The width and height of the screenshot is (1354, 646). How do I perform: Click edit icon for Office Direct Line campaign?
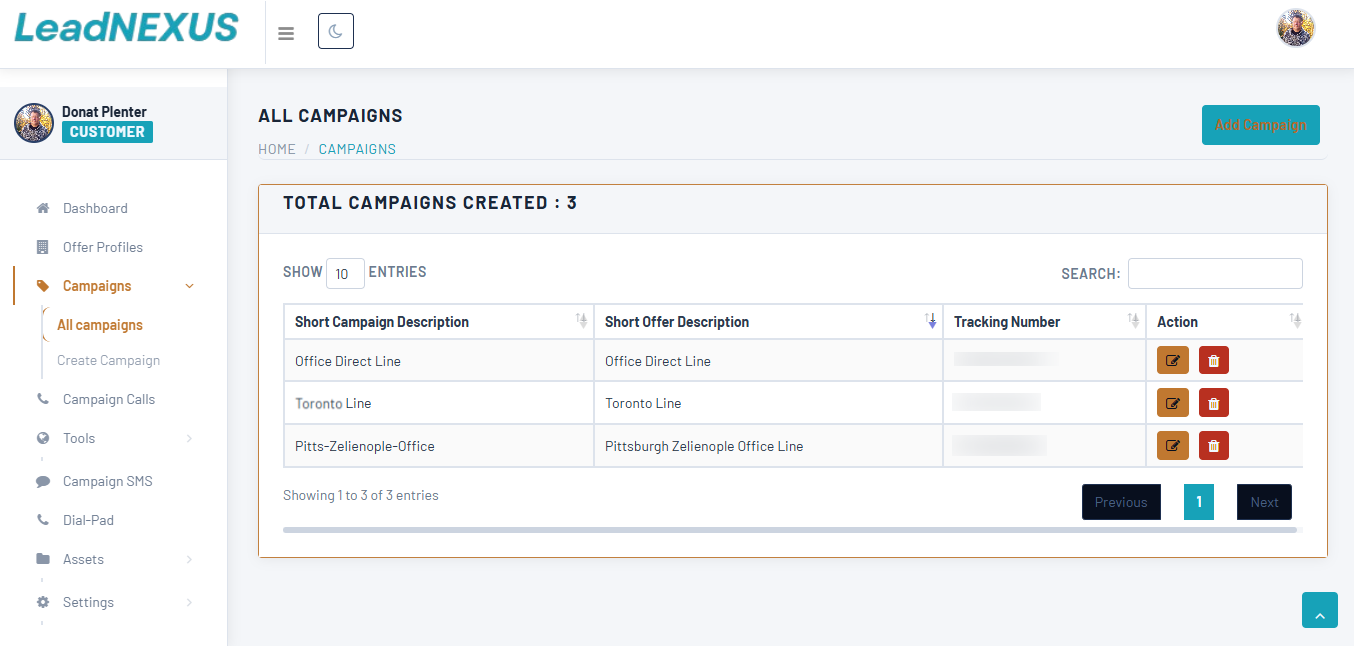[x=1172, y=361]
